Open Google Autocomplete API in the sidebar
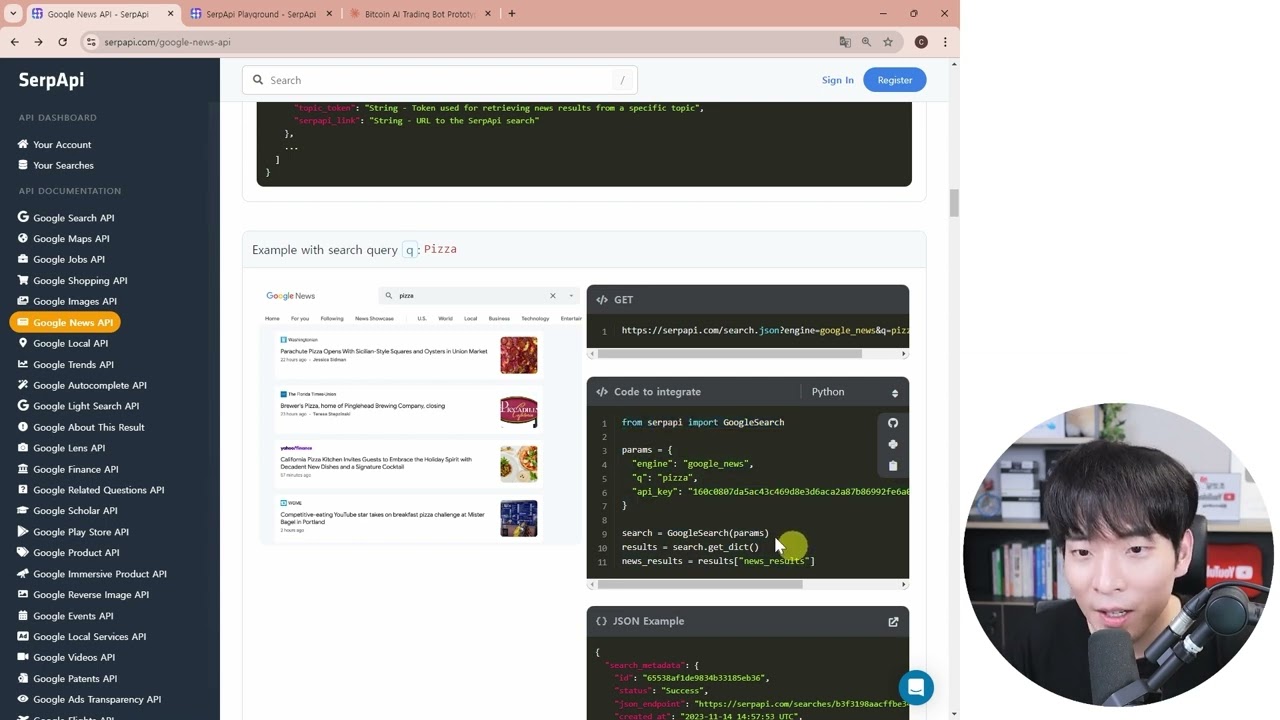 [90, 386]
